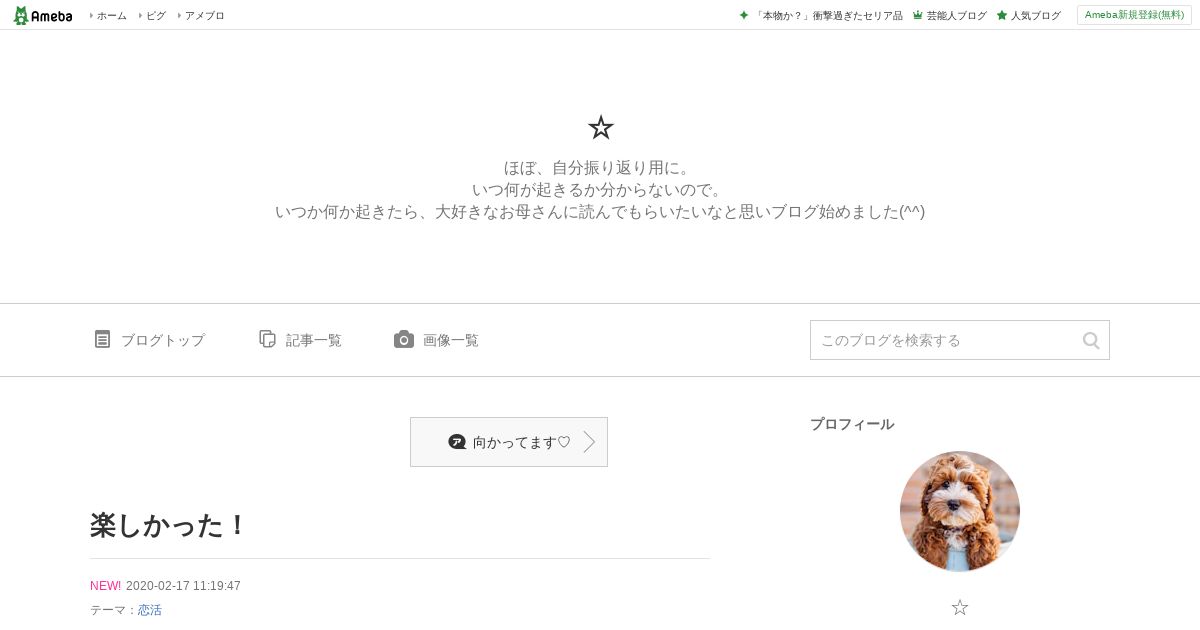Click the blog search input field

point(945,340)
